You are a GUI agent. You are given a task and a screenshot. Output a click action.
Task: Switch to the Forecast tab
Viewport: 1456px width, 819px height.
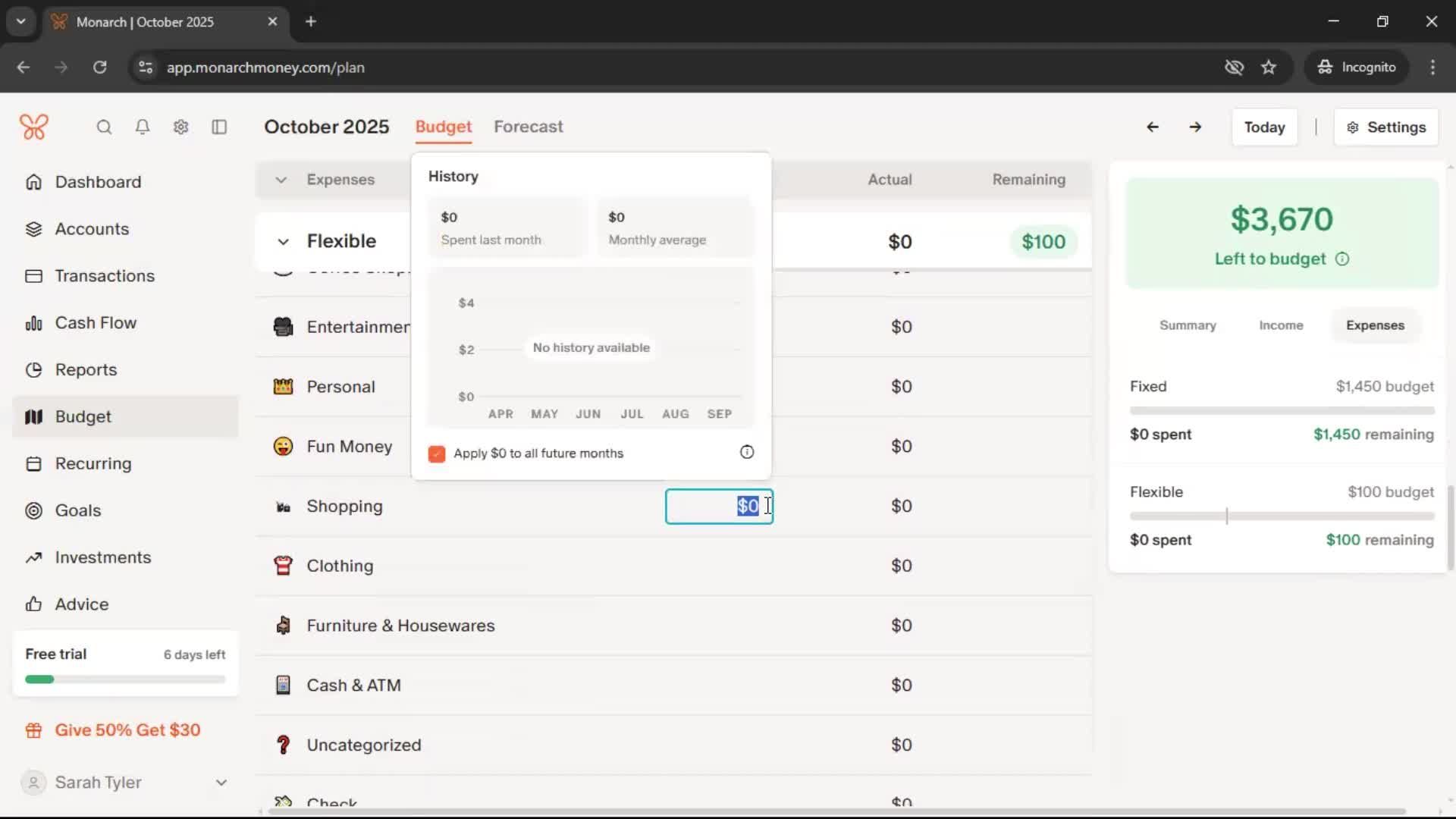[x=528, y=127]
